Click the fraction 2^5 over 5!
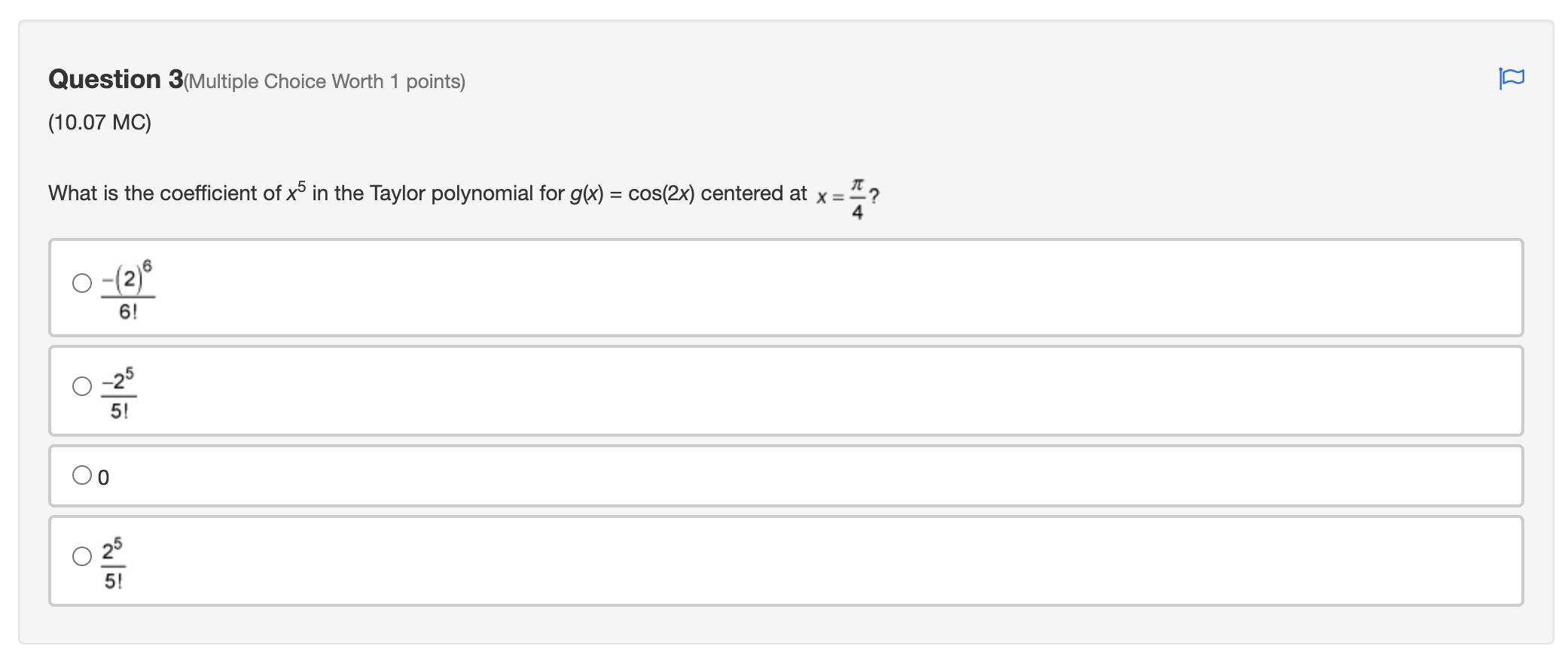Viewport: 1568px width, 661px height. (x=113, y=561)
